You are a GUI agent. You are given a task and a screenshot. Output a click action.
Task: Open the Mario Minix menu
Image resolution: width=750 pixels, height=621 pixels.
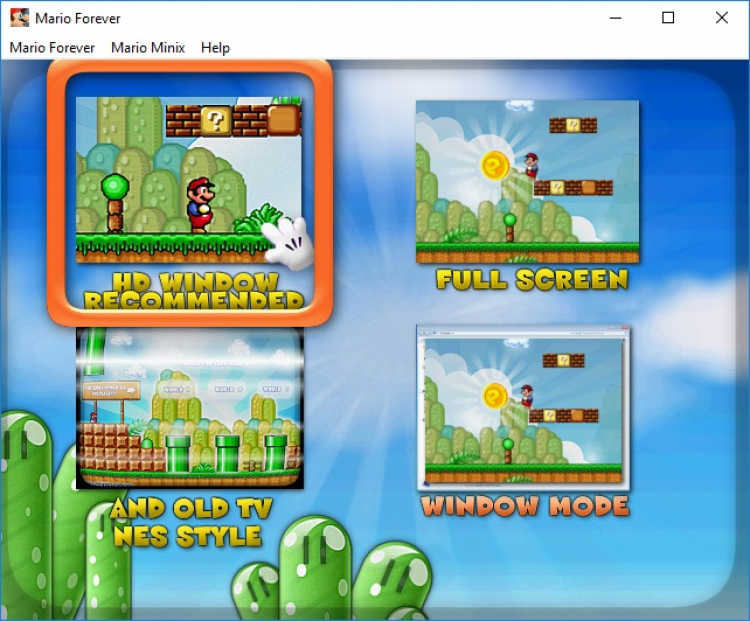click(148, 48)
